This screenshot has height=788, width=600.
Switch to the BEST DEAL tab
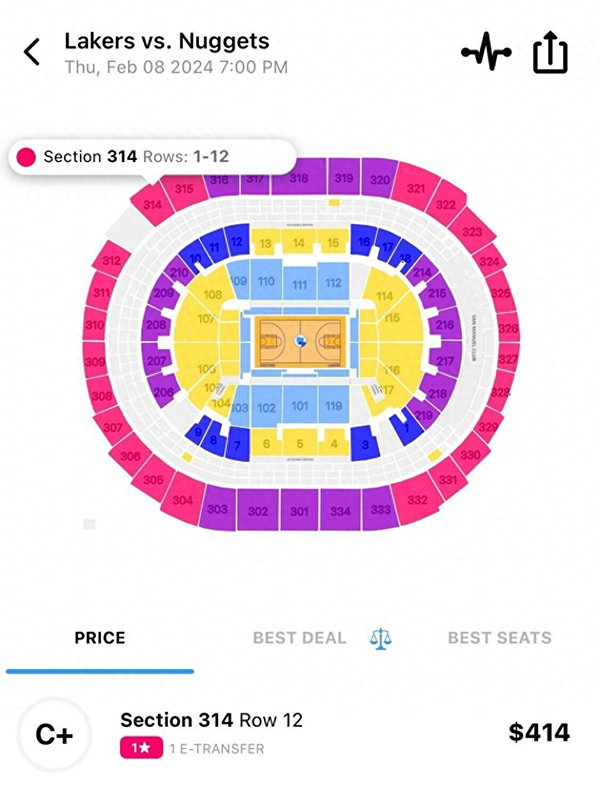(299, 638)
